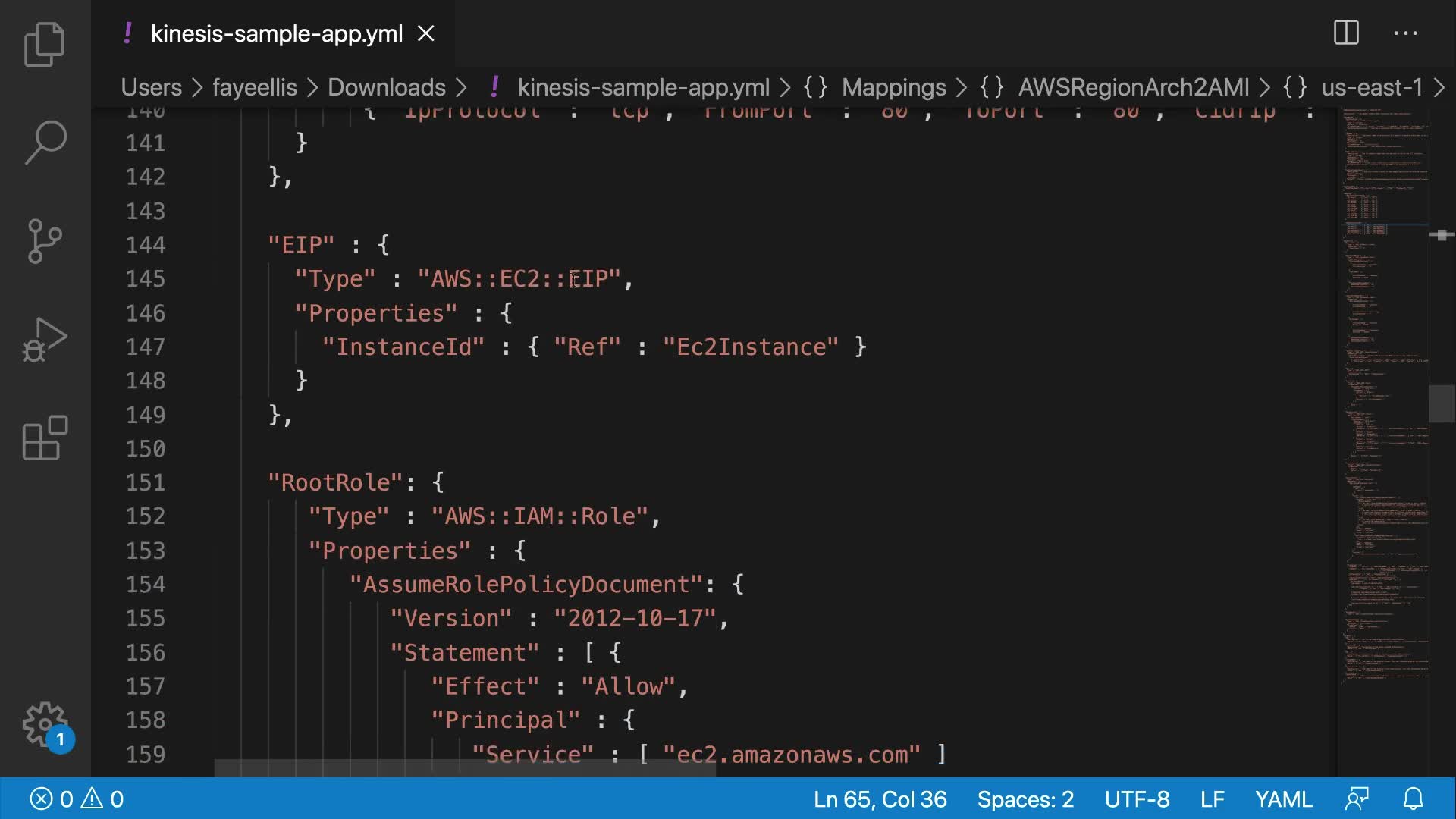The height and width of the screenshot is (819, 1456).
Task: Change the Spaces: 2 indentation setting
Action: tap(1025, 799)
